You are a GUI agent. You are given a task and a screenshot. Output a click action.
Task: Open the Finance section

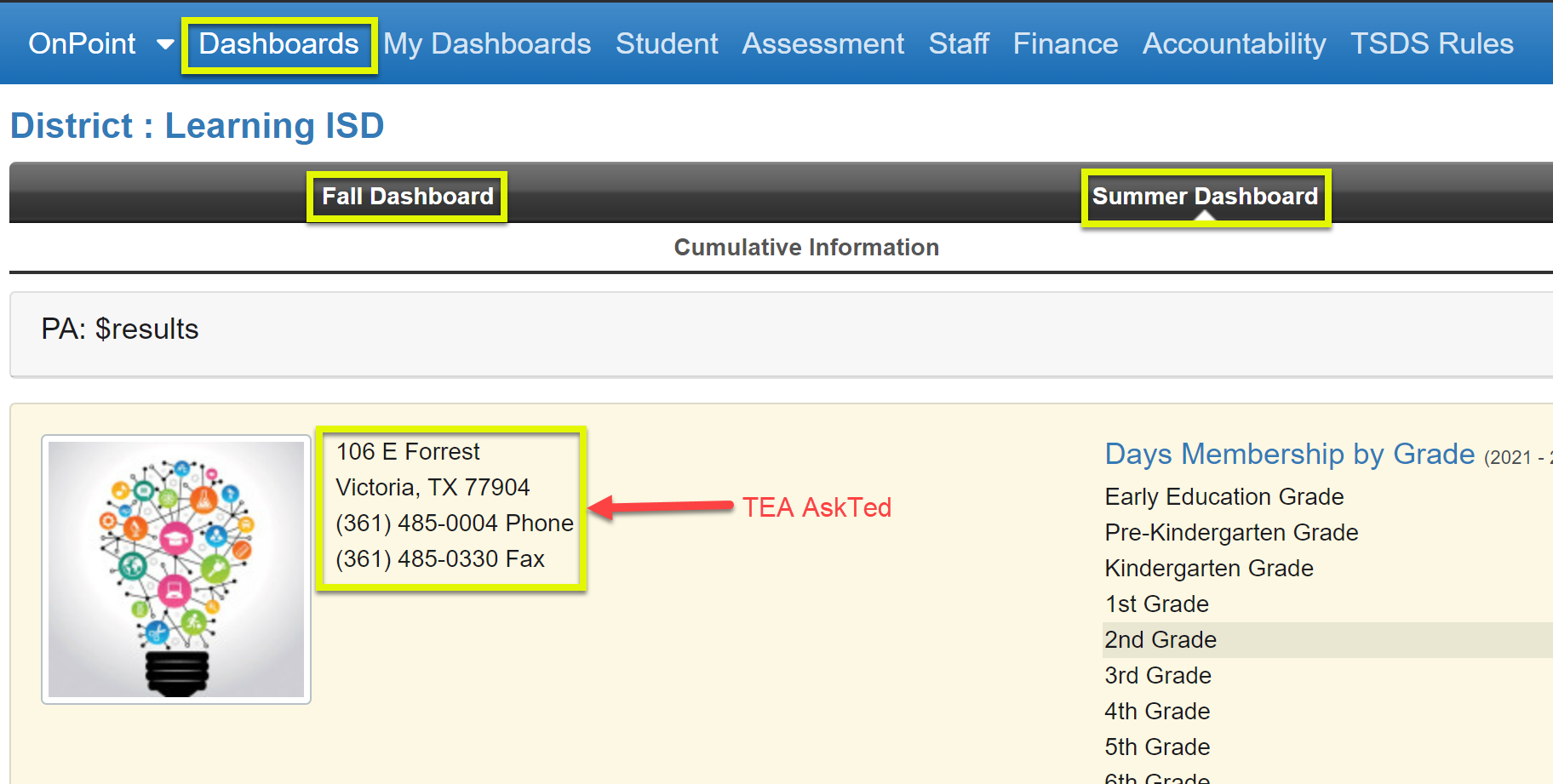[x=1065, y=44]
